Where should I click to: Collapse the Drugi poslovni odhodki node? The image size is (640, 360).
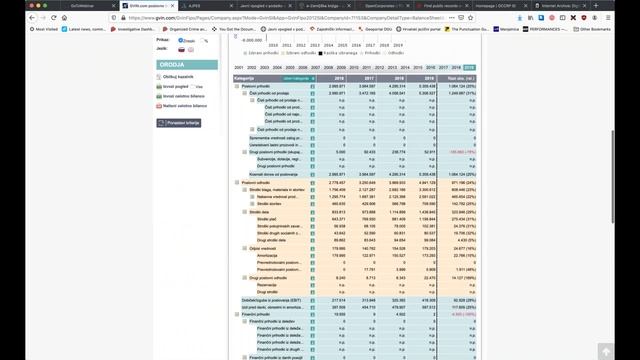244,278
